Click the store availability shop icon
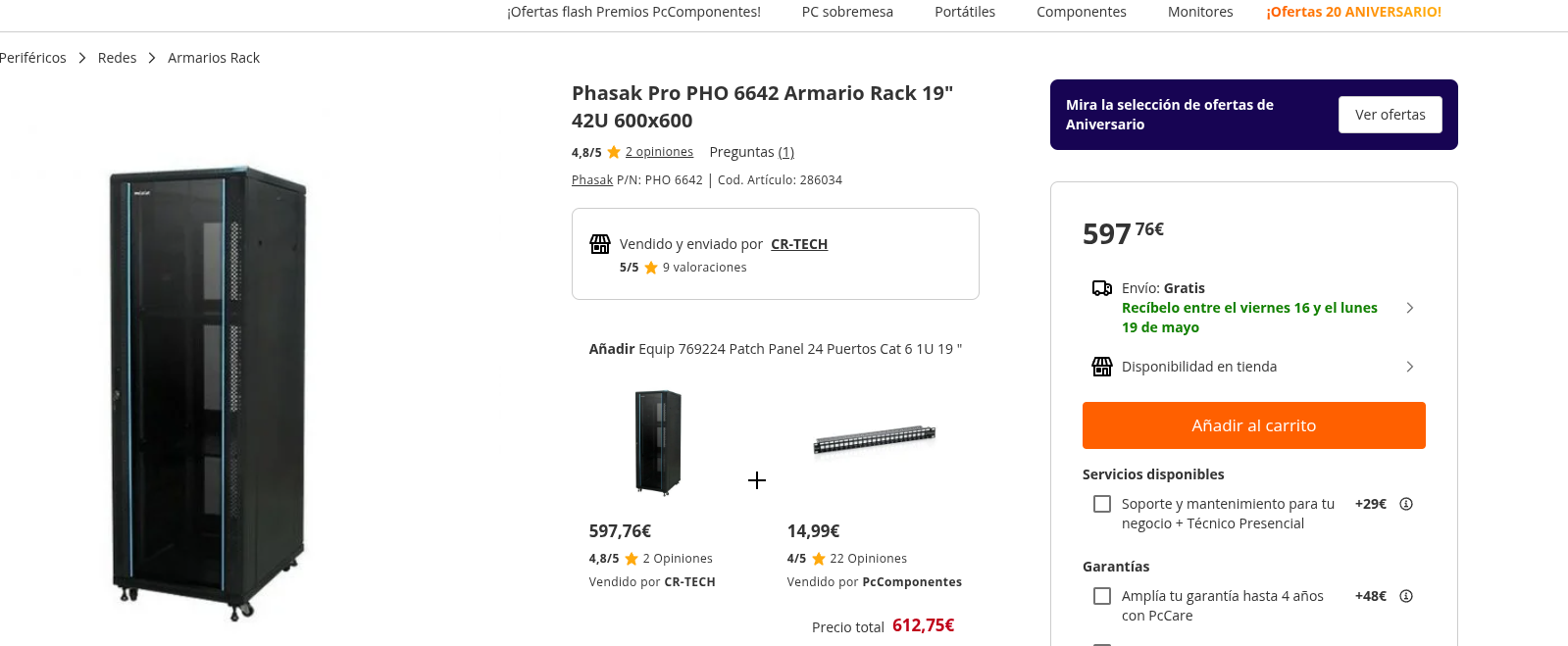This screenshot has width=1568, height=646. (x=1102, y=367)
